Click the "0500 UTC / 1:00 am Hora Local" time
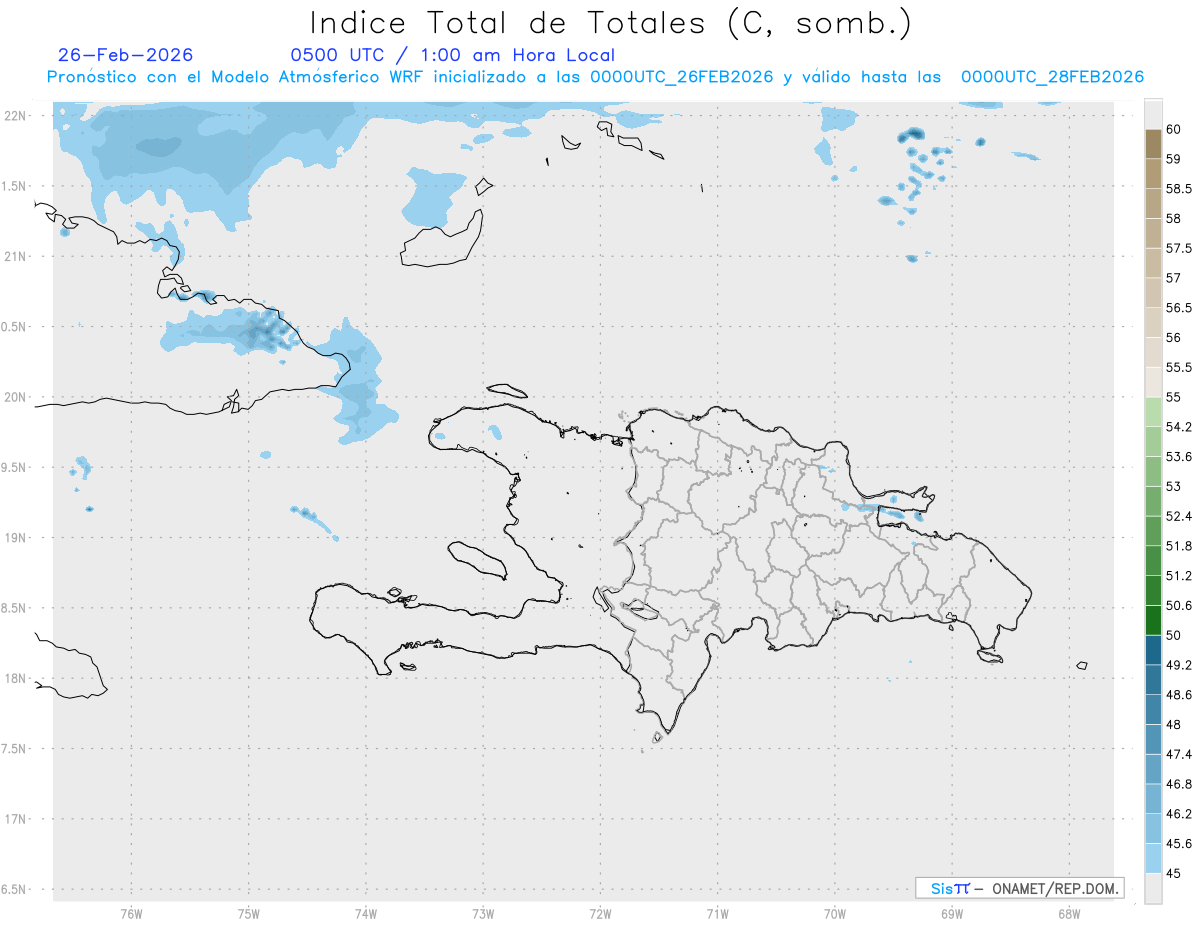The height and width of the screenshot is (927, 1200). 452,55
